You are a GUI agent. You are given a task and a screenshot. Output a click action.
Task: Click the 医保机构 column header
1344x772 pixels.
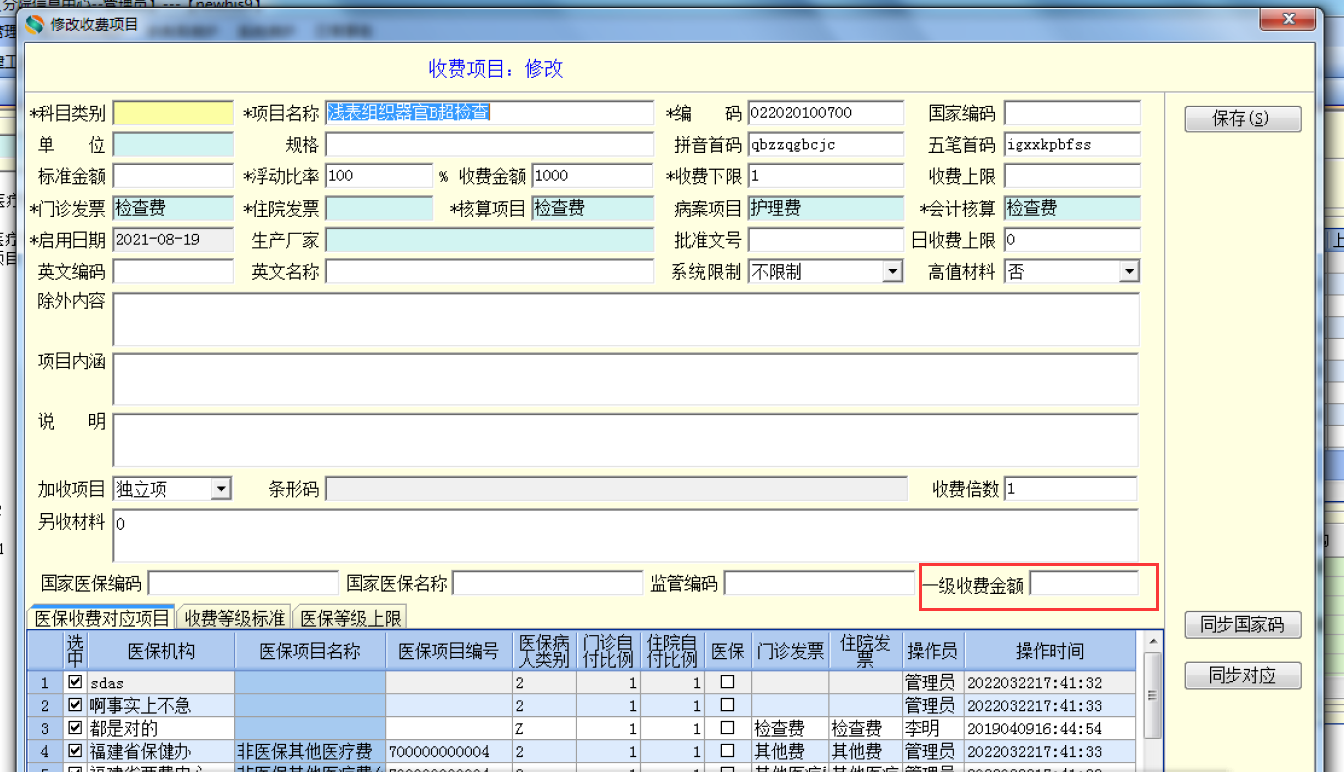pos(162,651)
